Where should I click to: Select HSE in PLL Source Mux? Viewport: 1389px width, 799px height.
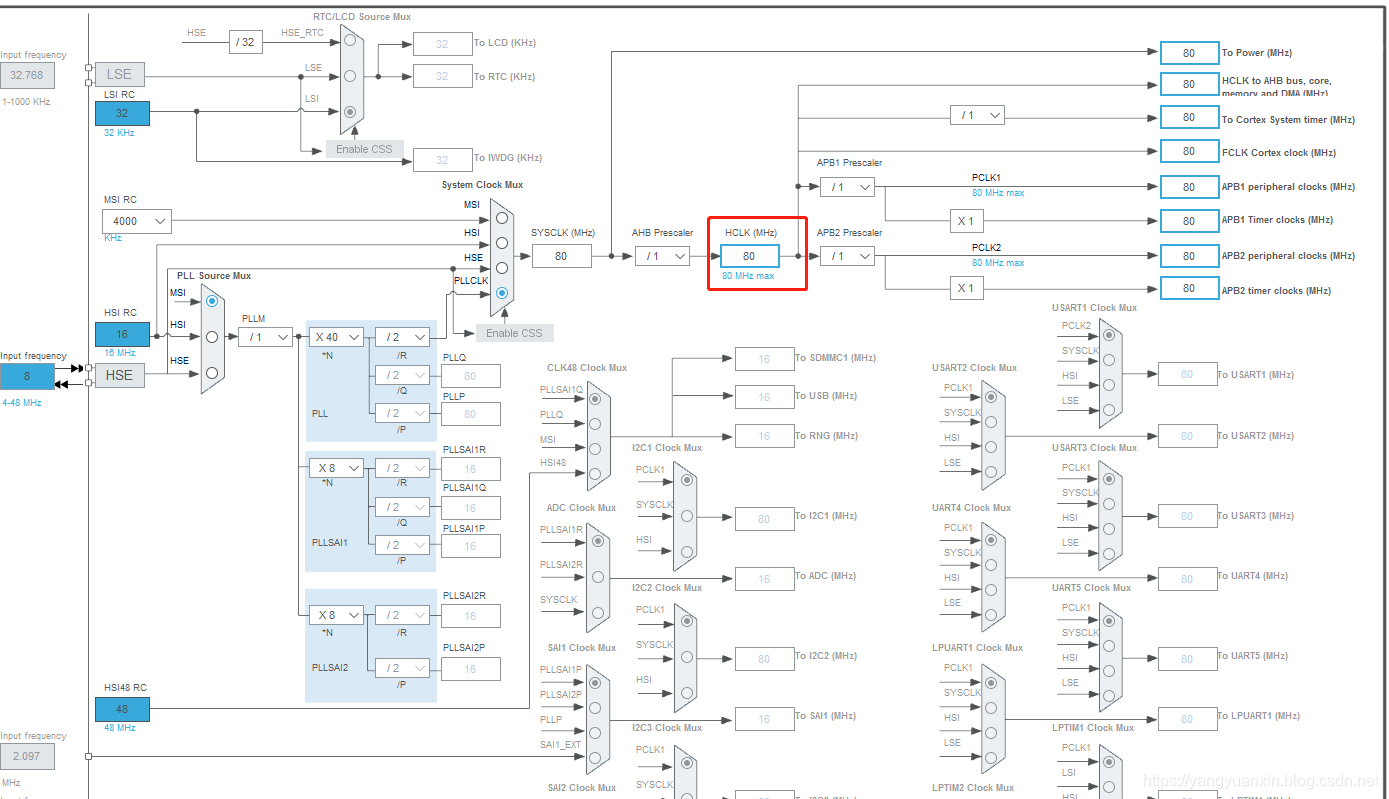[211, 373]
